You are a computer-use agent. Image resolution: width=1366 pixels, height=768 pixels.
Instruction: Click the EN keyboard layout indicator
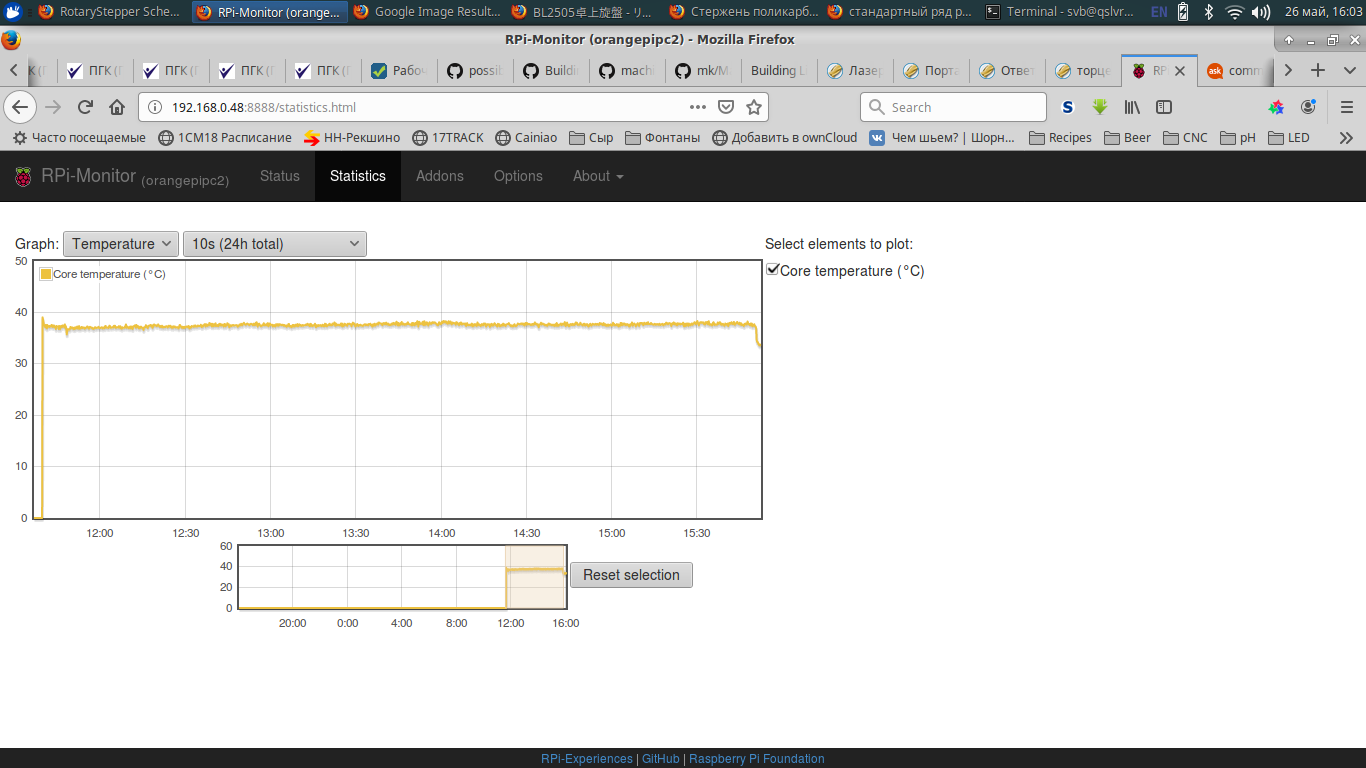point(1159,12)
